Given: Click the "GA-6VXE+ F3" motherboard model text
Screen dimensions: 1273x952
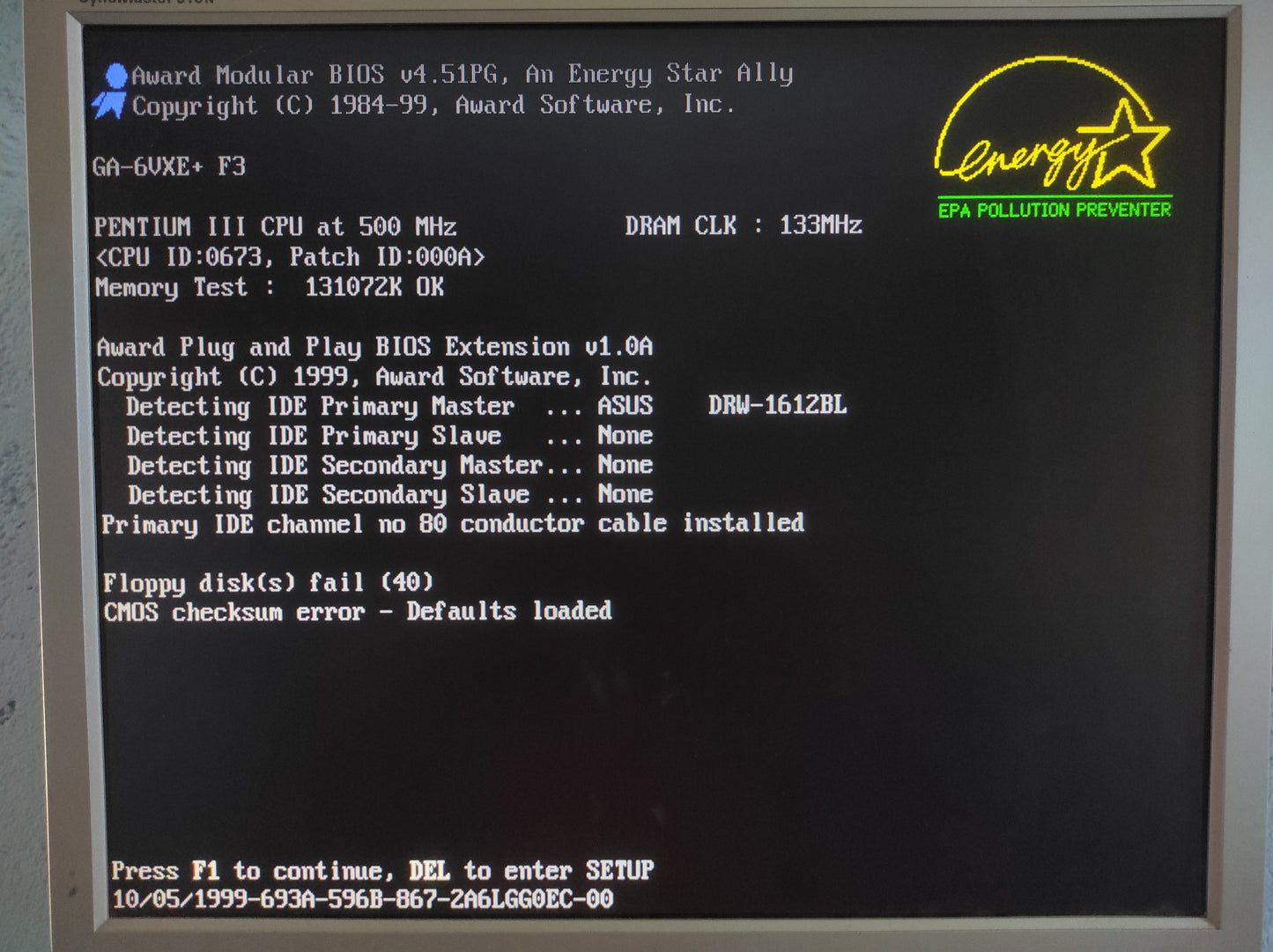Looking at the screenshot, I should (x=169, y=166).
